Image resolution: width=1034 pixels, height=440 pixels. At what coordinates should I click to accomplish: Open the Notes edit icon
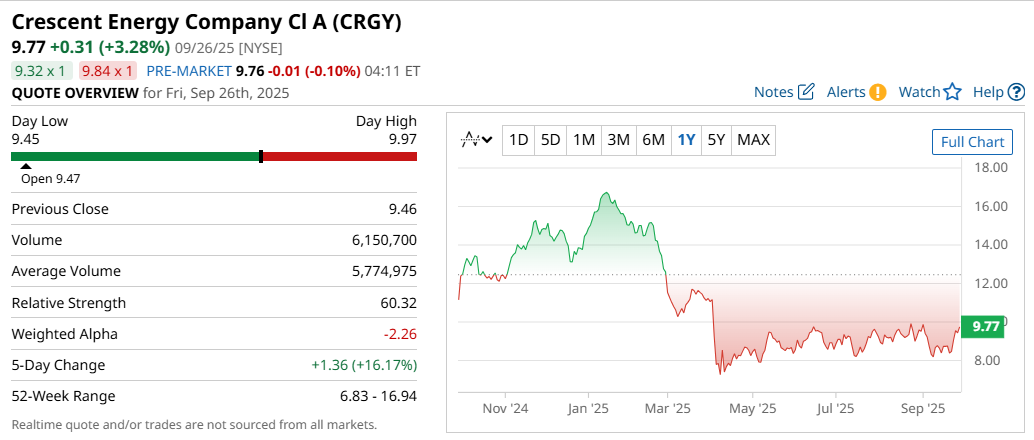pos(807,92)
